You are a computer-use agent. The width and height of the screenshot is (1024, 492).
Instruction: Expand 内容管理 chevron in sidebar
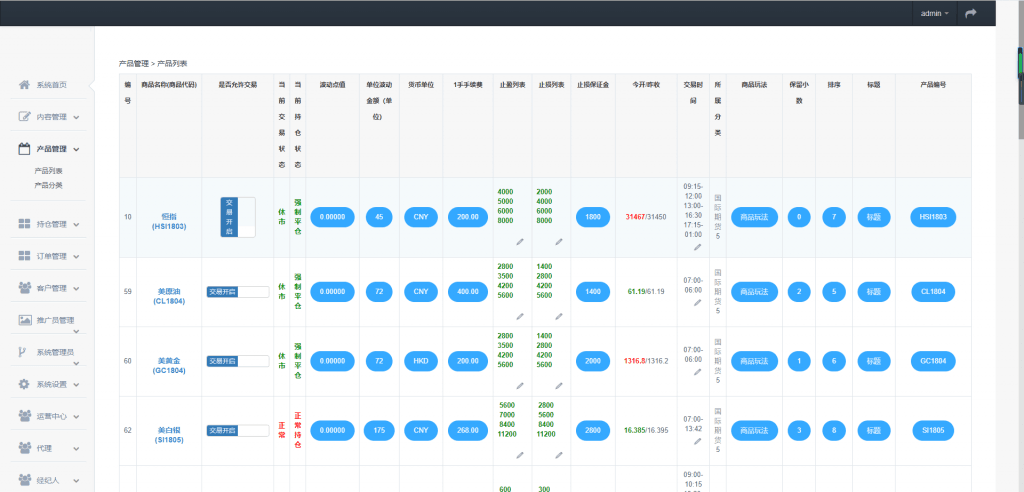pos(76,118)
